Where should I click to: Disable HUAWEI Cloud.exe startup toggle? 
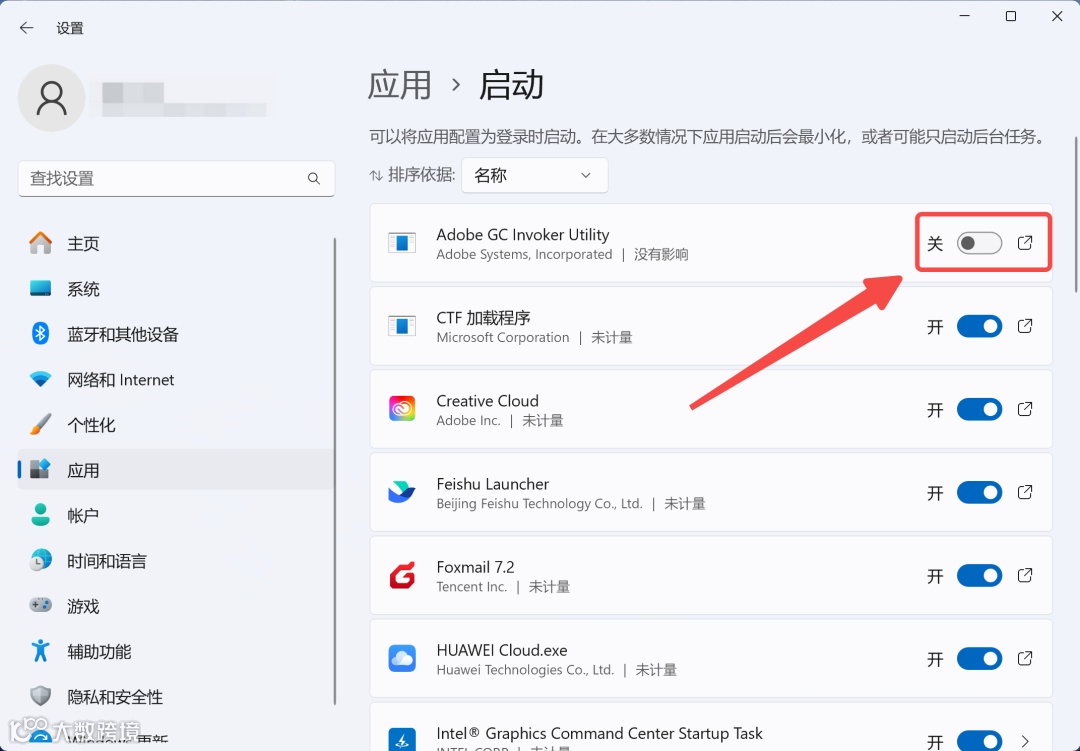tap(979, 659)
